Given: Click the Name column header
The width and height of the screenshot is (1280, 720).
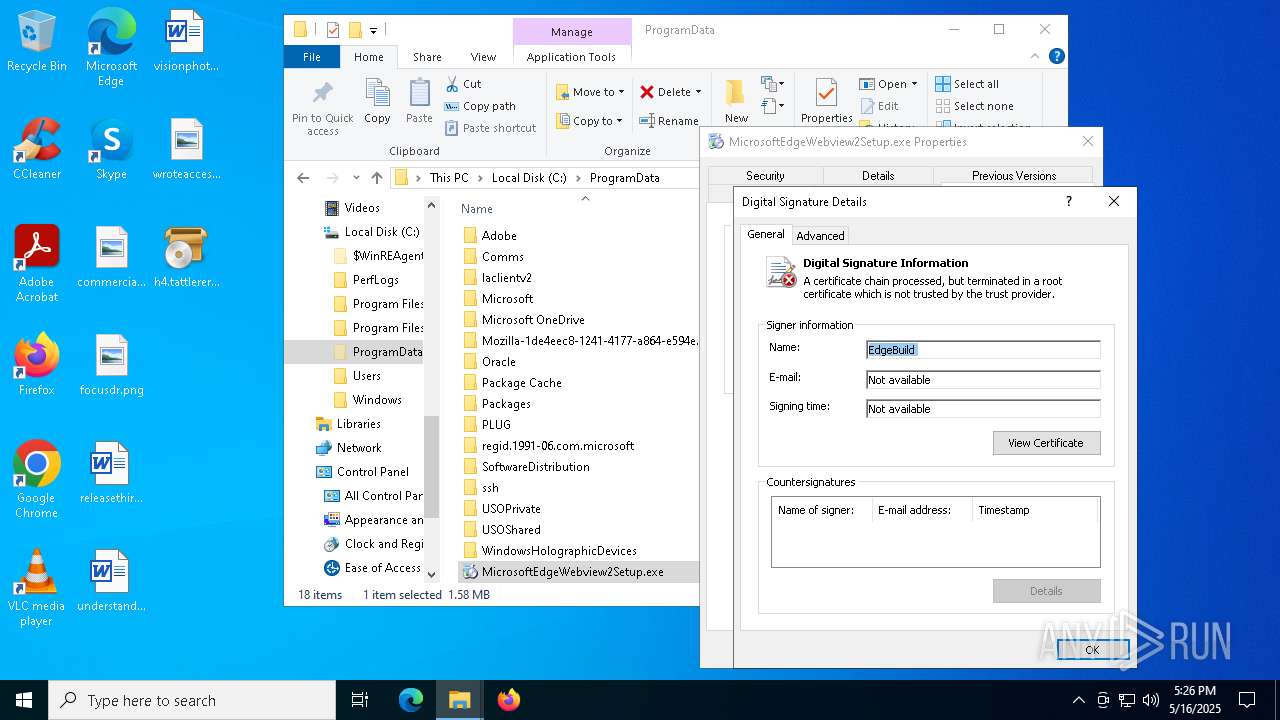Looking at the screenshot, I should [x=477, y=209].
